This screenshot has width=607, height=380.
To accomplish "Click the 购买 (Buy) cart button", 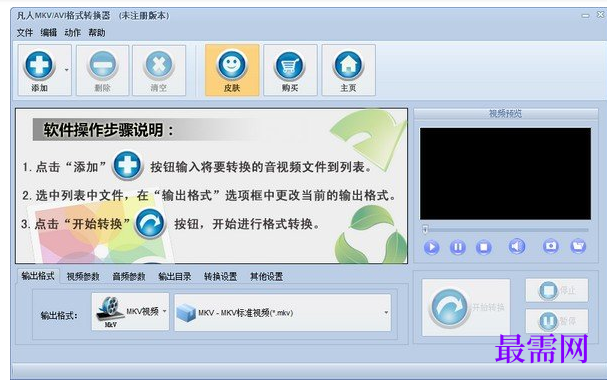I will click(290, 70).
